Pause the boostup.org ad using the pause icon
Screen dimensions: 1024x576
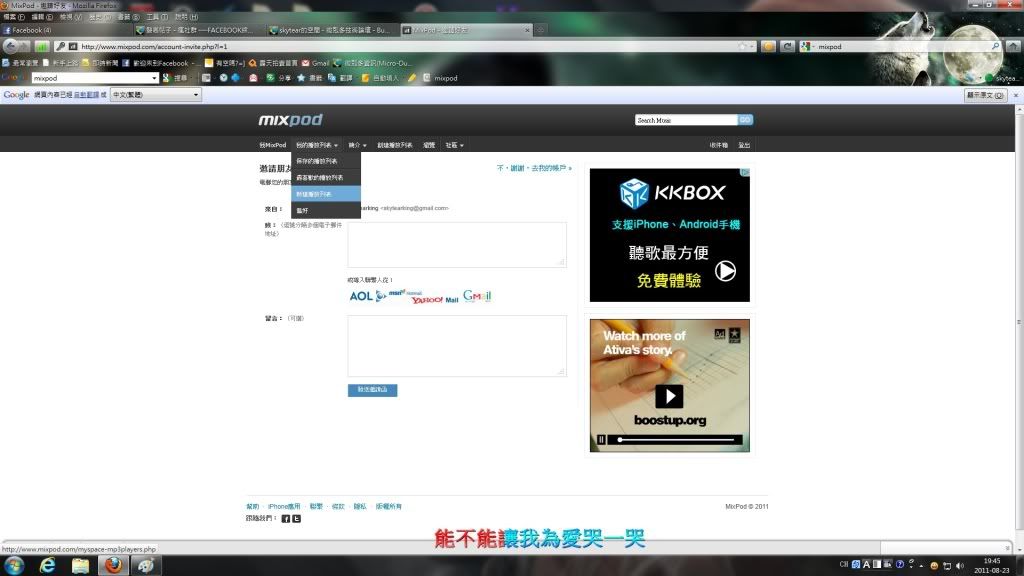(601, 440)
